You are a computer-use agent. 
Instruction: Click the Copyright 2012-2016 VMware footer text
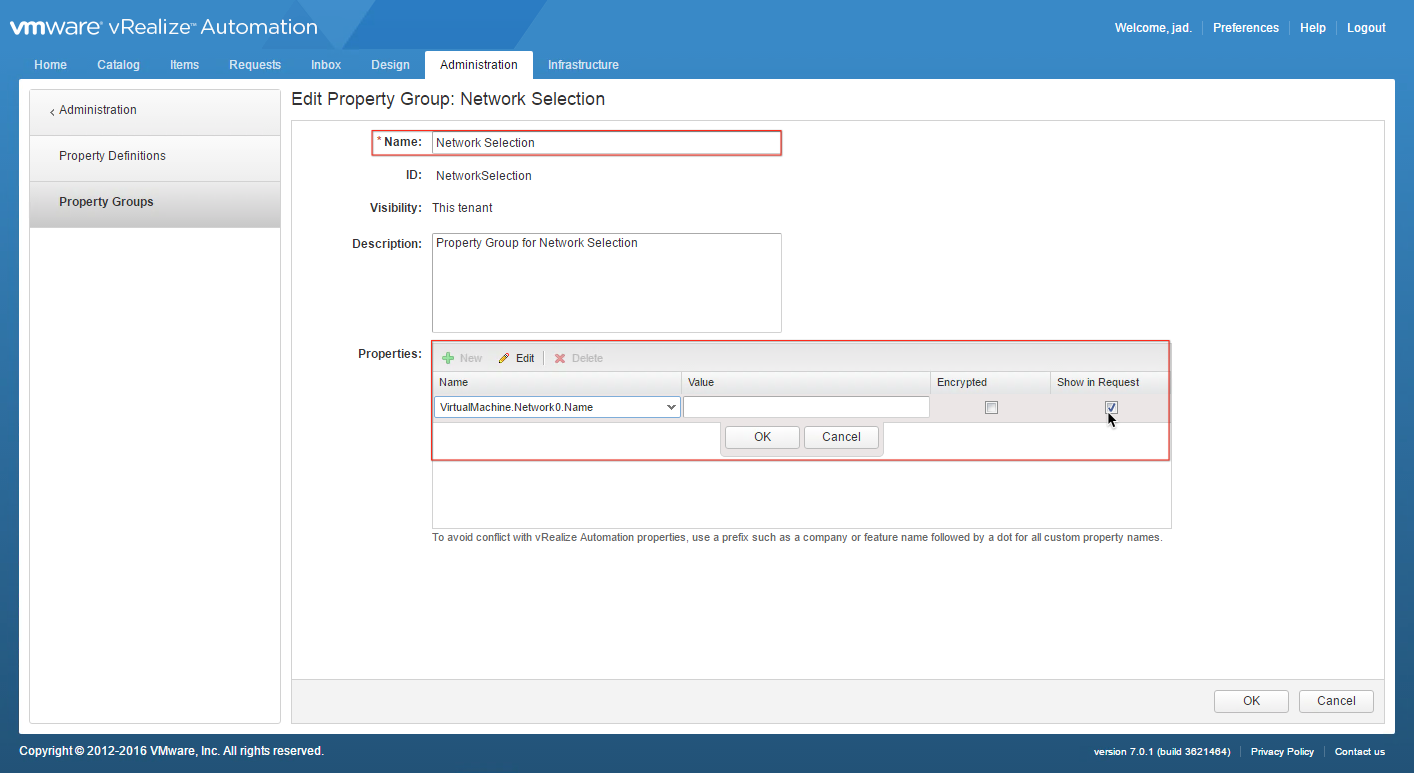(x=172, y=751)
